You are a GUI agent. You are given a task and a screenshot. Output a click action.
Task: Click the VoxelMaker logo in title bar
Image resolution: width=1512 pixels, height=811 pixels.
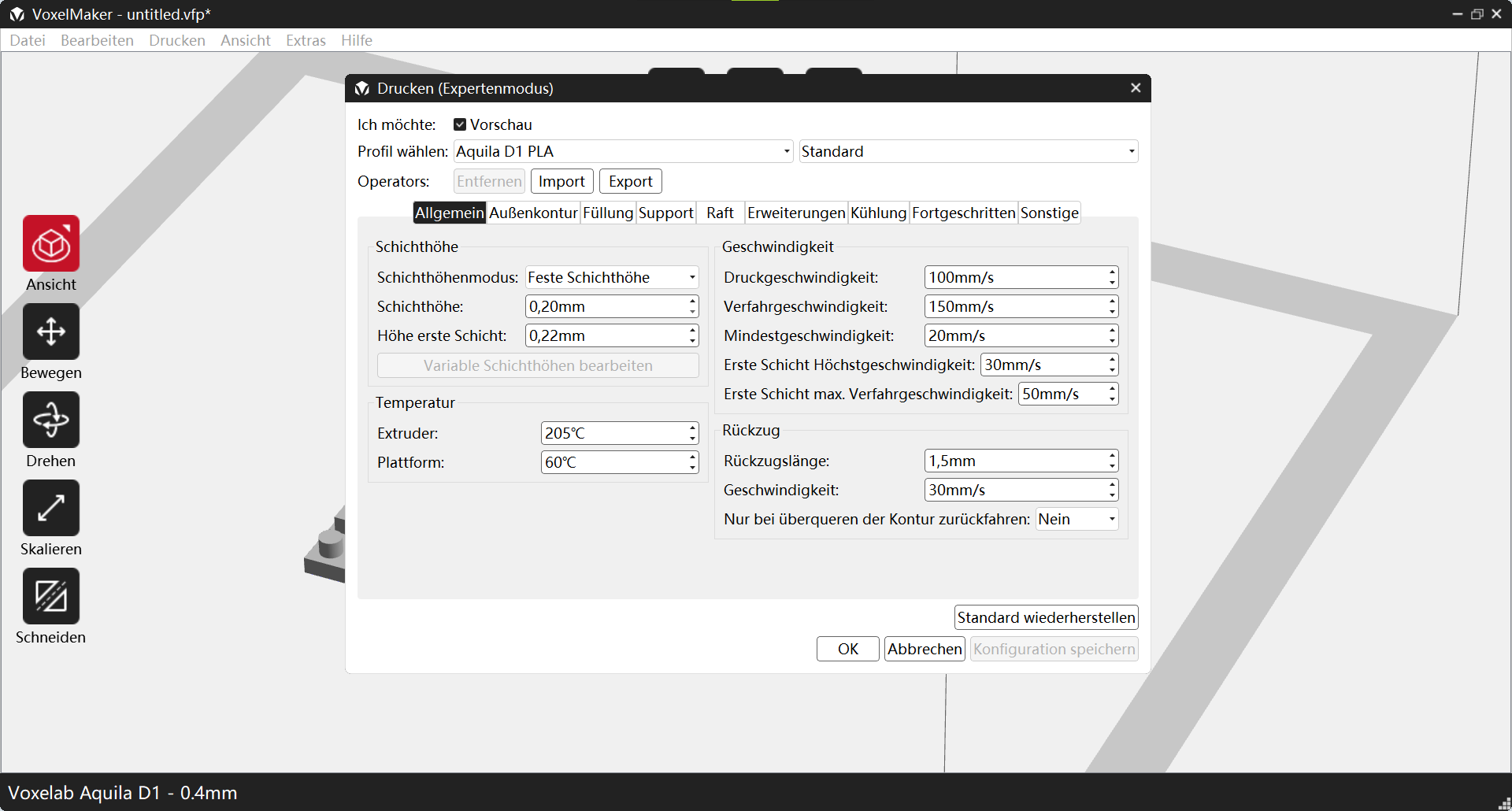(x=17, y=14)
